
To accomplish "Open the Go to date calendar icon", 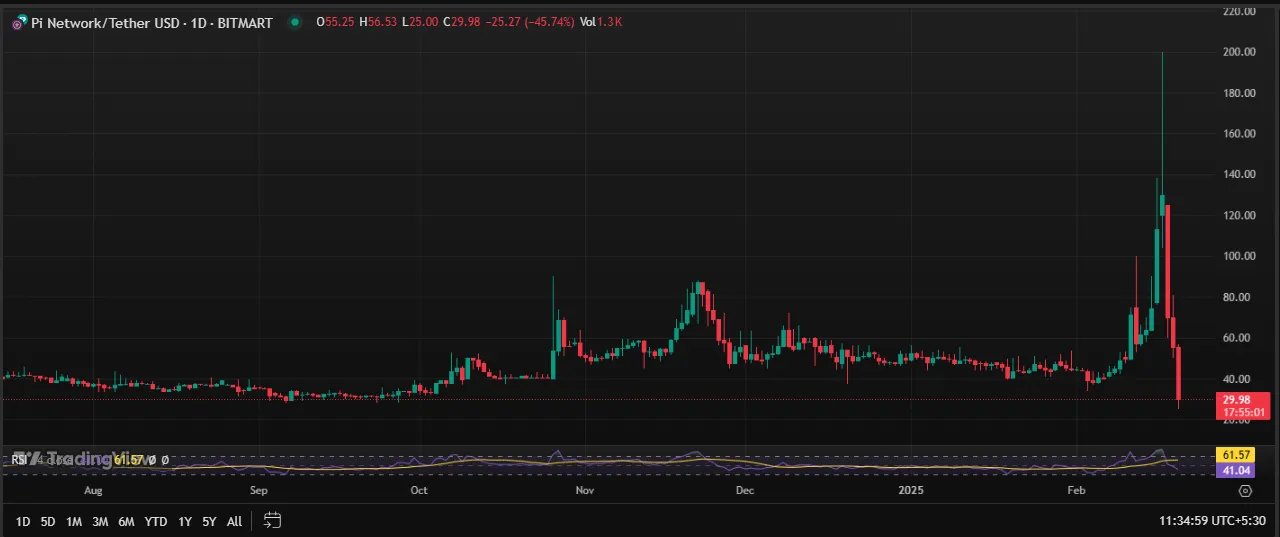I will (273, 520).
